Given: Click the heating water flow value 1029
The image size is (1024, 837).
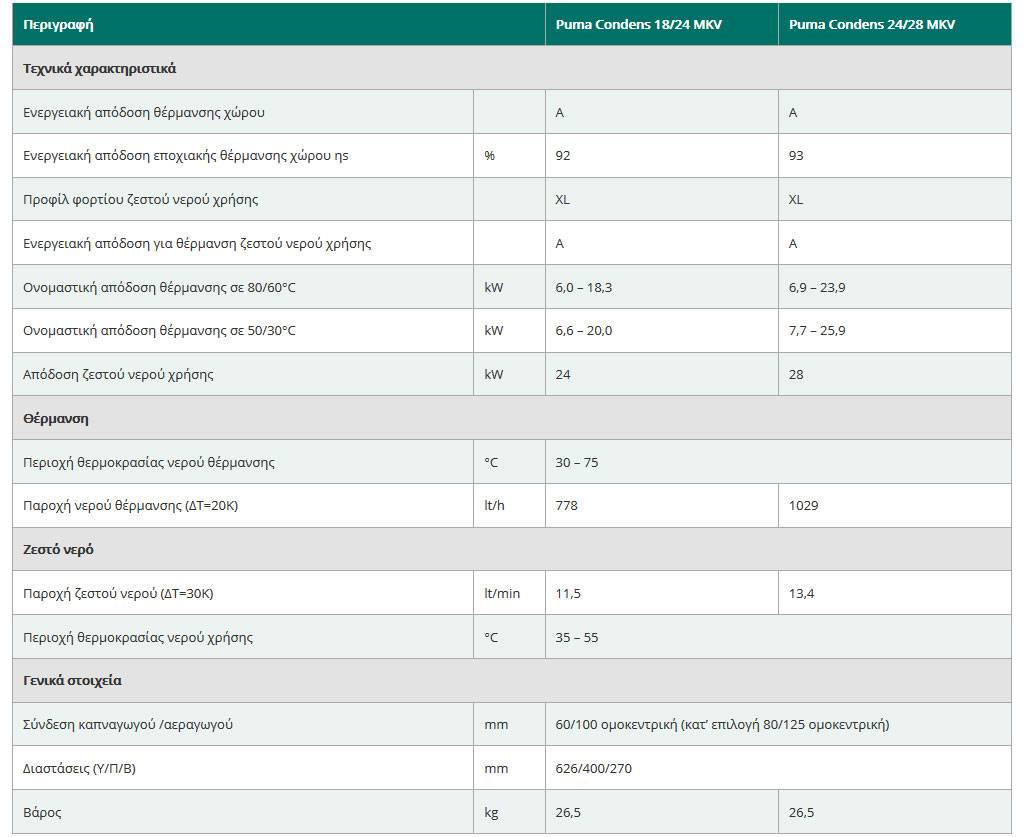Looking at the screenshot, I should [803, 505].
